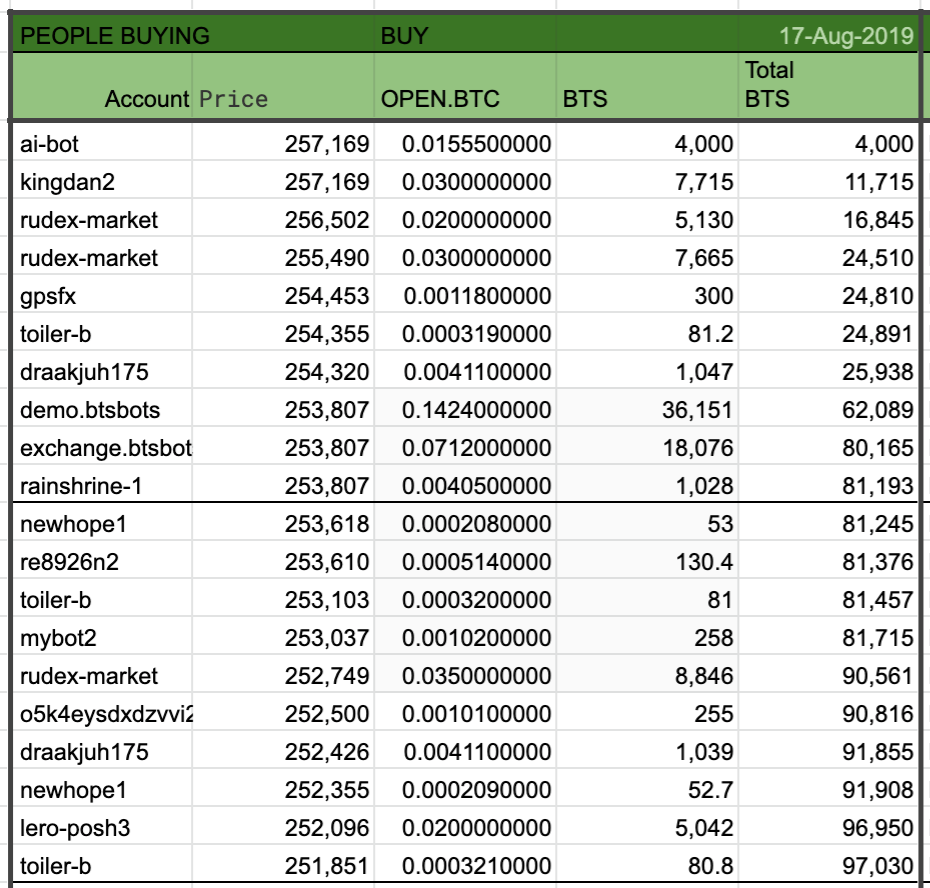The height and width of the screenshot is (888, 930).
Task: Click draakjuh175 cell priced 254,320
Action: click(x=103, y=371)
